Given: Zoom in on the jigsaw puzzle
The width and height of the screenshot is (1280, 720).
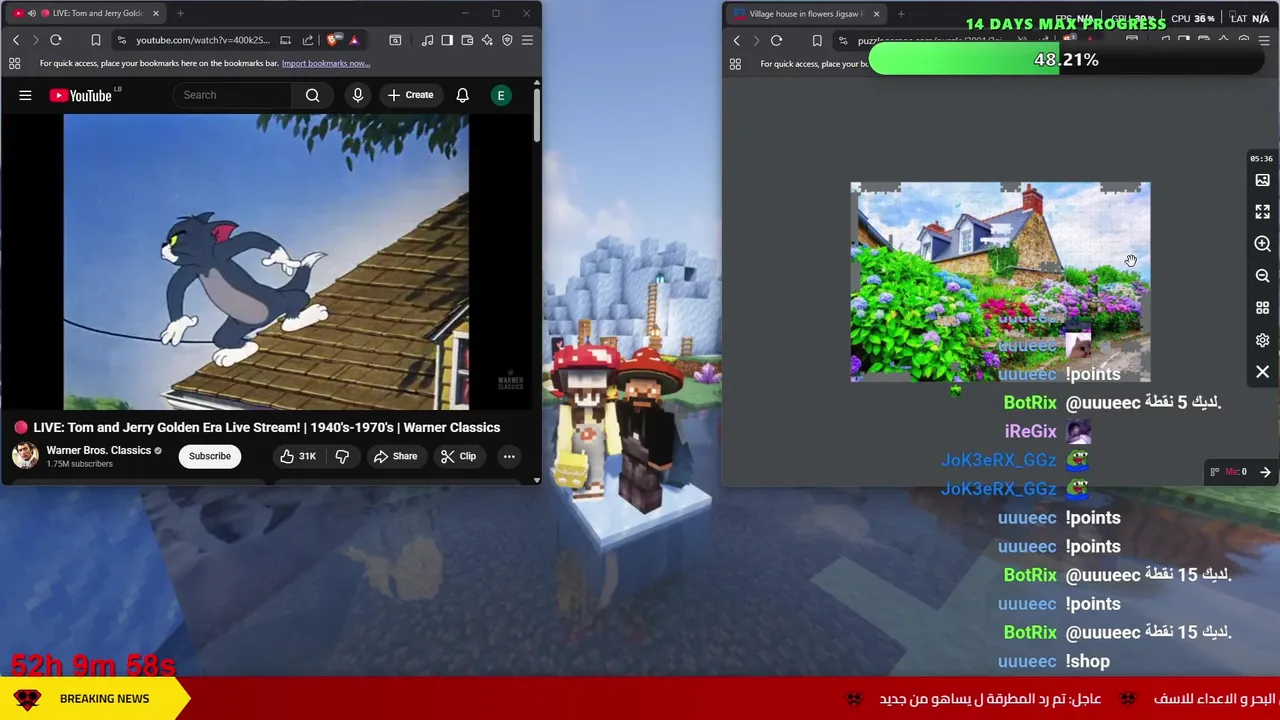Looking at the screenshot, I should click(x=1262, y=244).
